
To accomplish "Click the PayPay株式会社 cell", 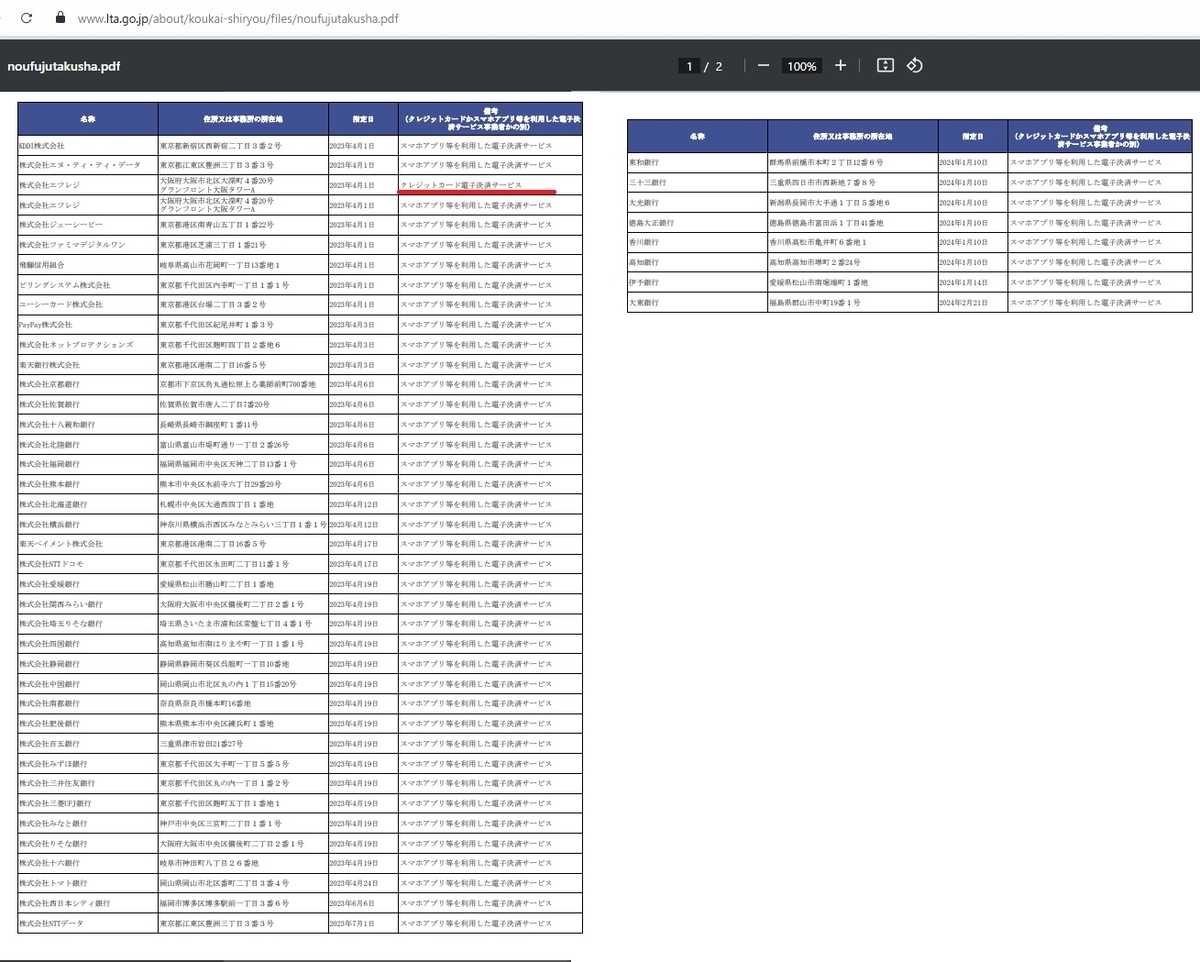I will (88, 325).
